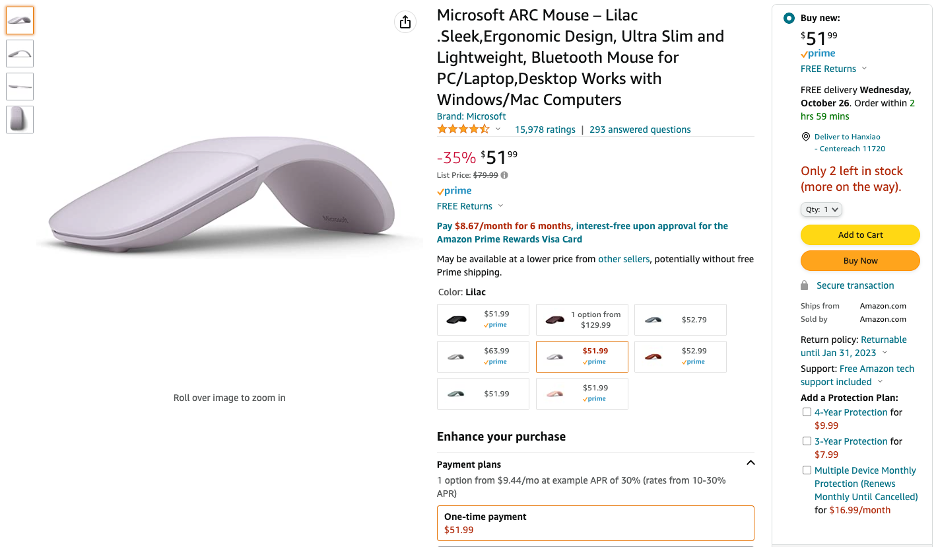
Task: Select the Buy new radio button
Action: tap(790, 18)
